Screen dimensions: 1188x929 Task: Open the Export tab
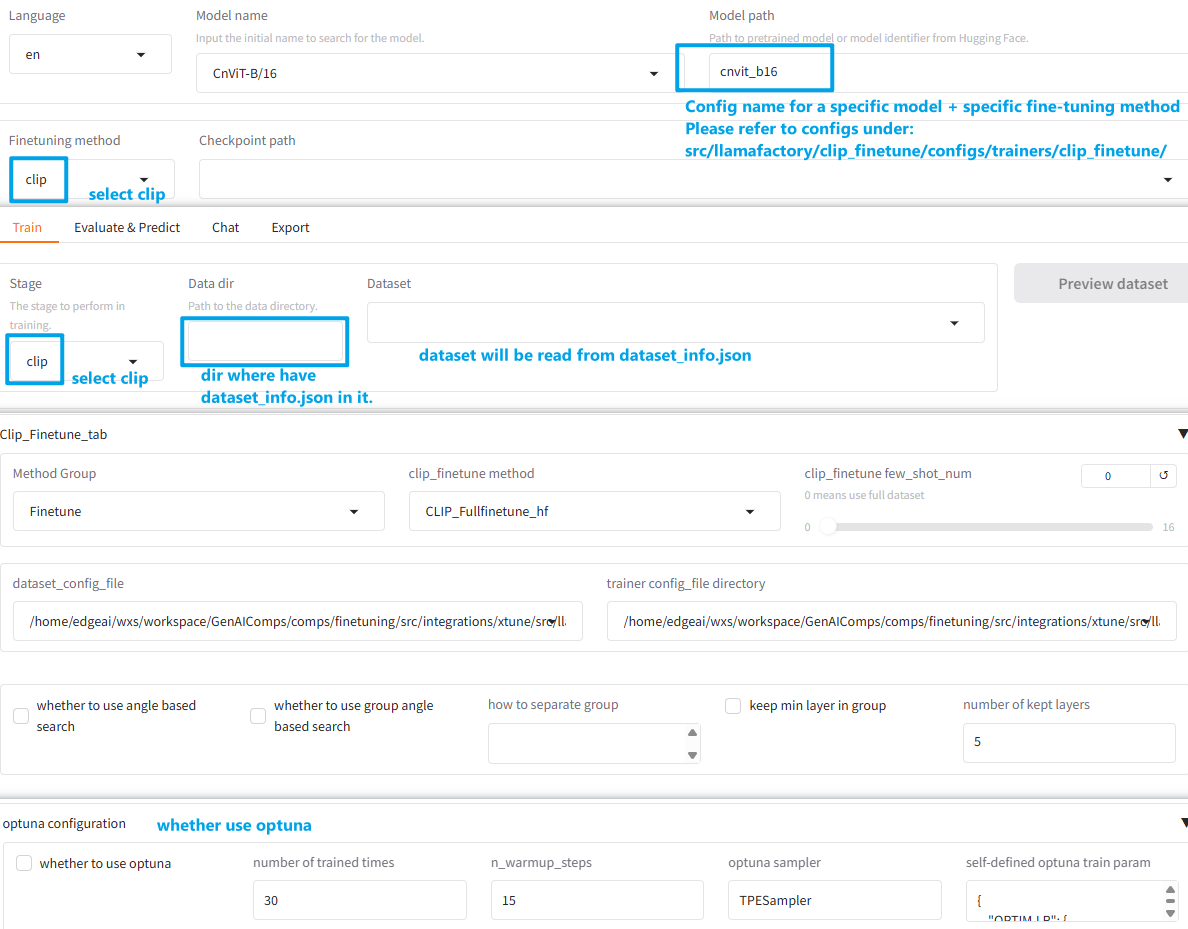click(290, 227)
